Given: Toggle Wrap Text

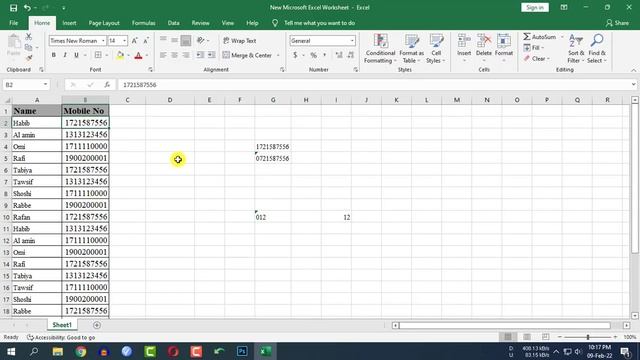Looking at the screenshot, I should (x=240, y=40).
